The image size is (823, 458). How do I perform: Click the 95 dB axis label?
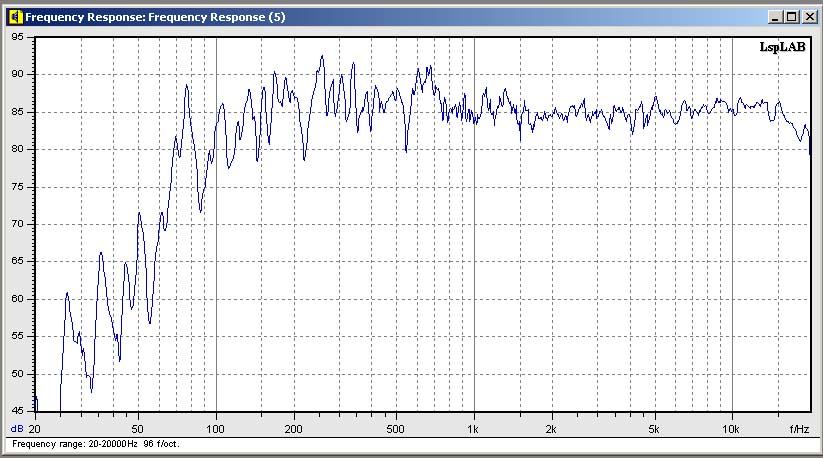click(x=17, y=37)
